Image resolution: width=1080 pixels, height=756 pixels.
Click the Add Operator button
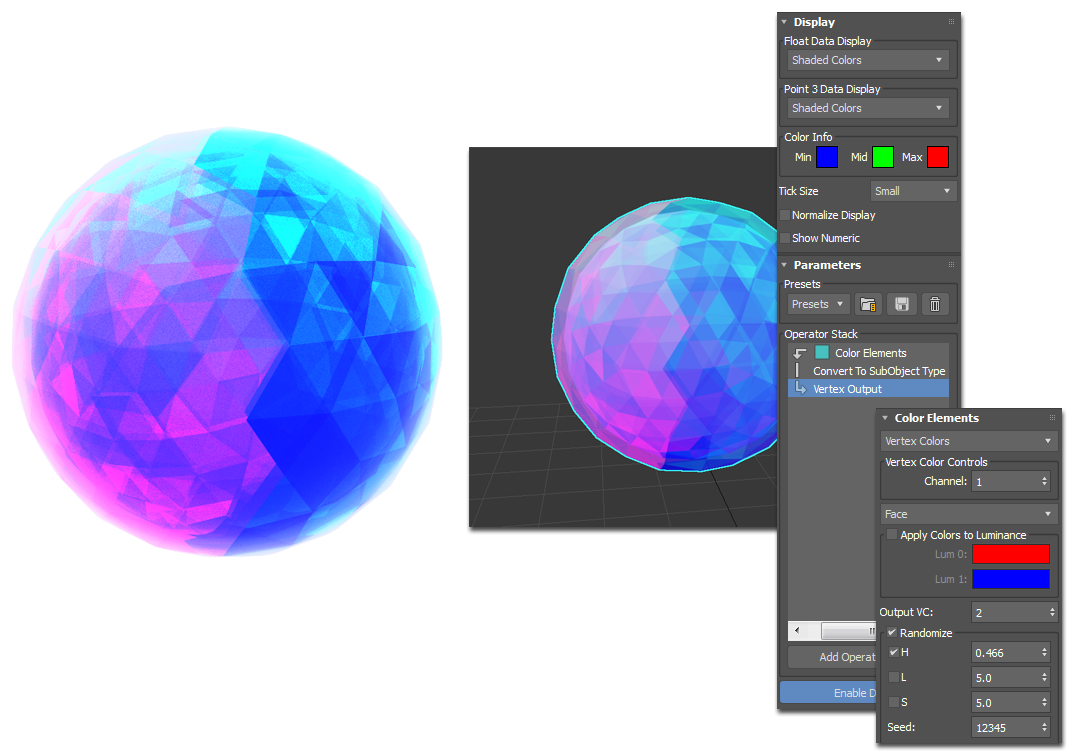[x=833, y=658]
